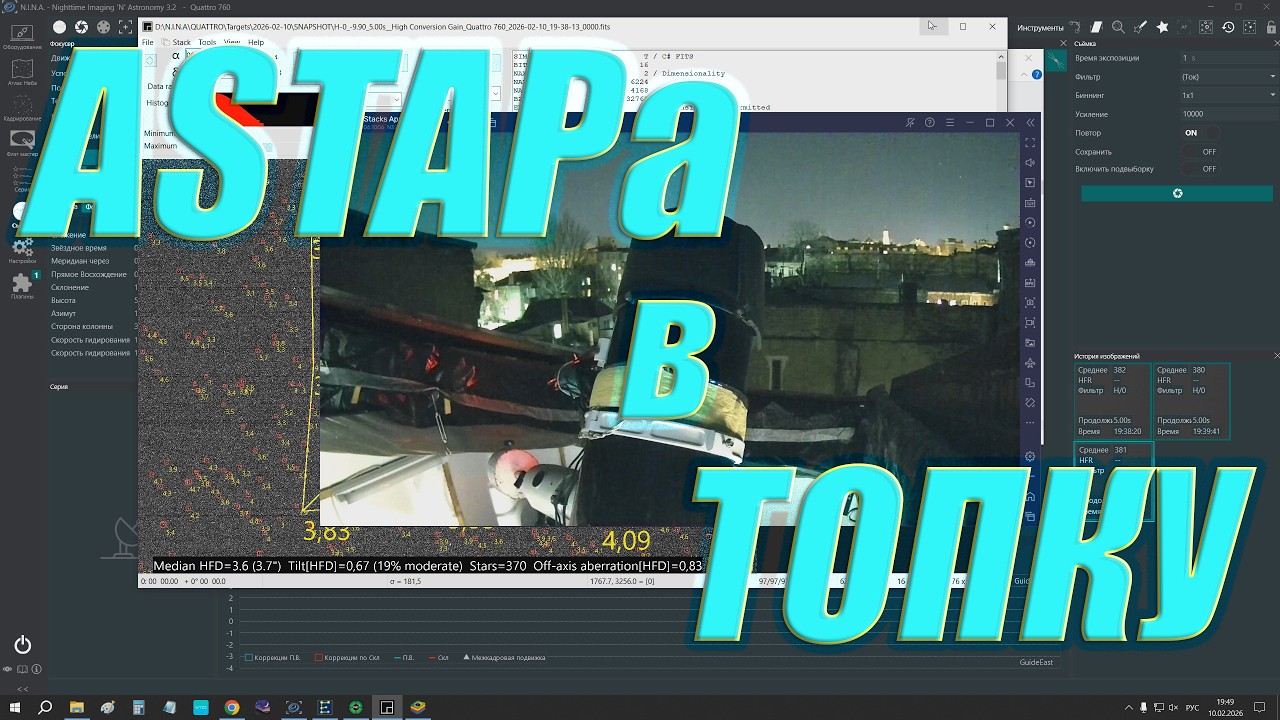The height and width of the screenshot is (720, 1280).
Task: Click the Время экспозиции field showing 1 s
Action: tap(1228, 58)
